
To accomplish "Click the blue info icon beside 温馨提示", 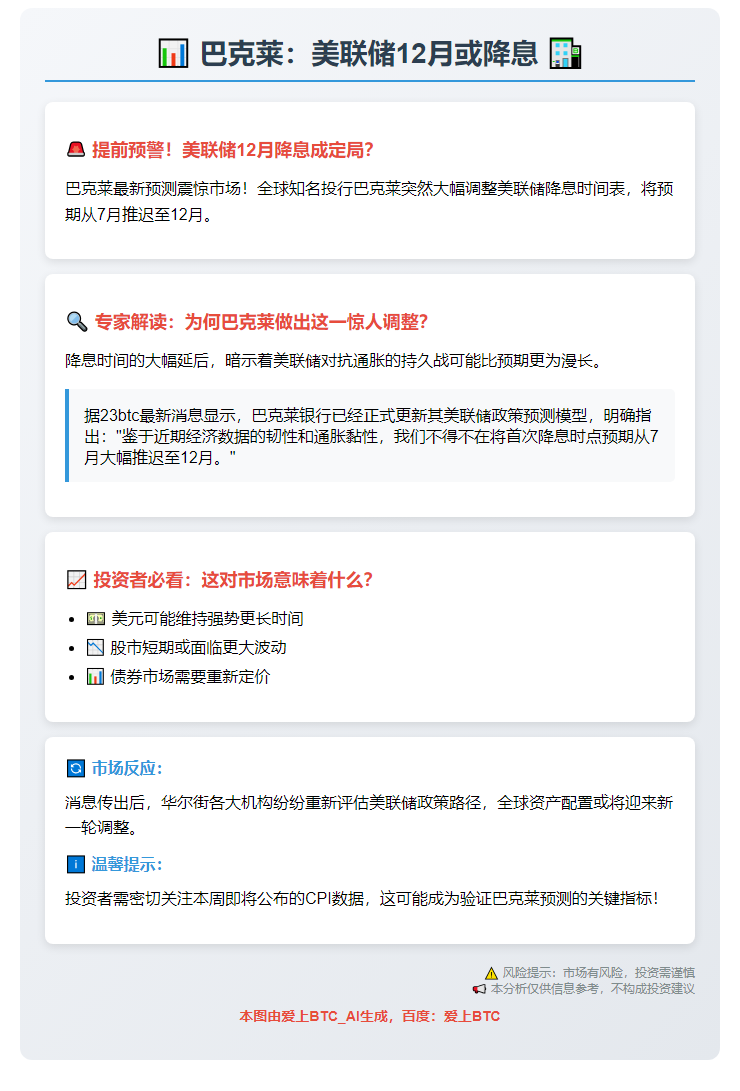I will click(75, 864).
